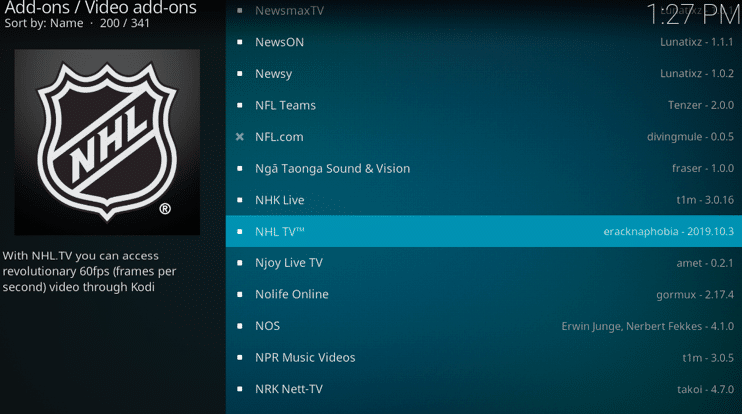
Task: Click the NHL shield logo thumbnail
Action: 107,142
